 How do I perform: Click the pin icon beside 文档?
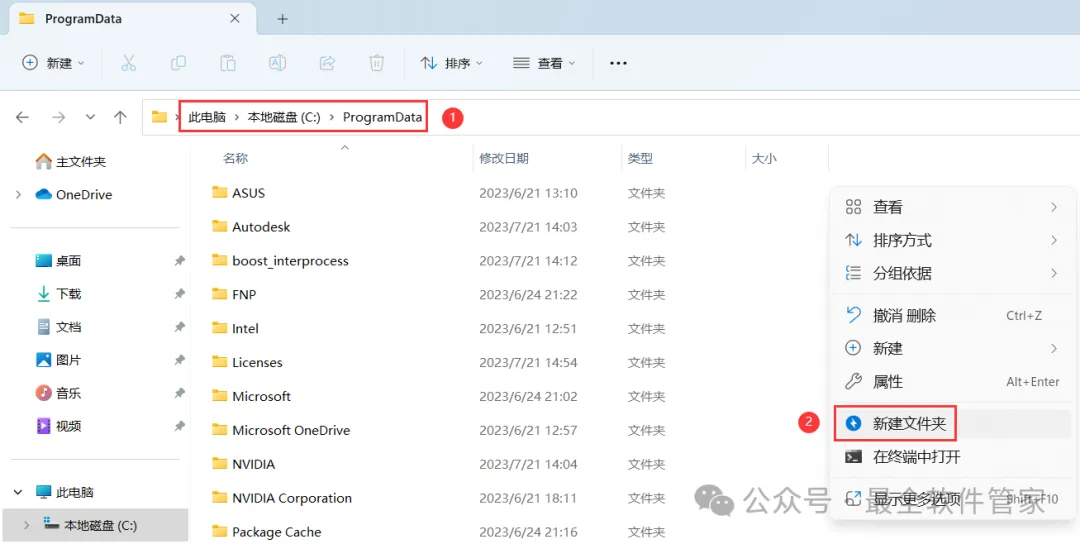click(x=180, y=327)
